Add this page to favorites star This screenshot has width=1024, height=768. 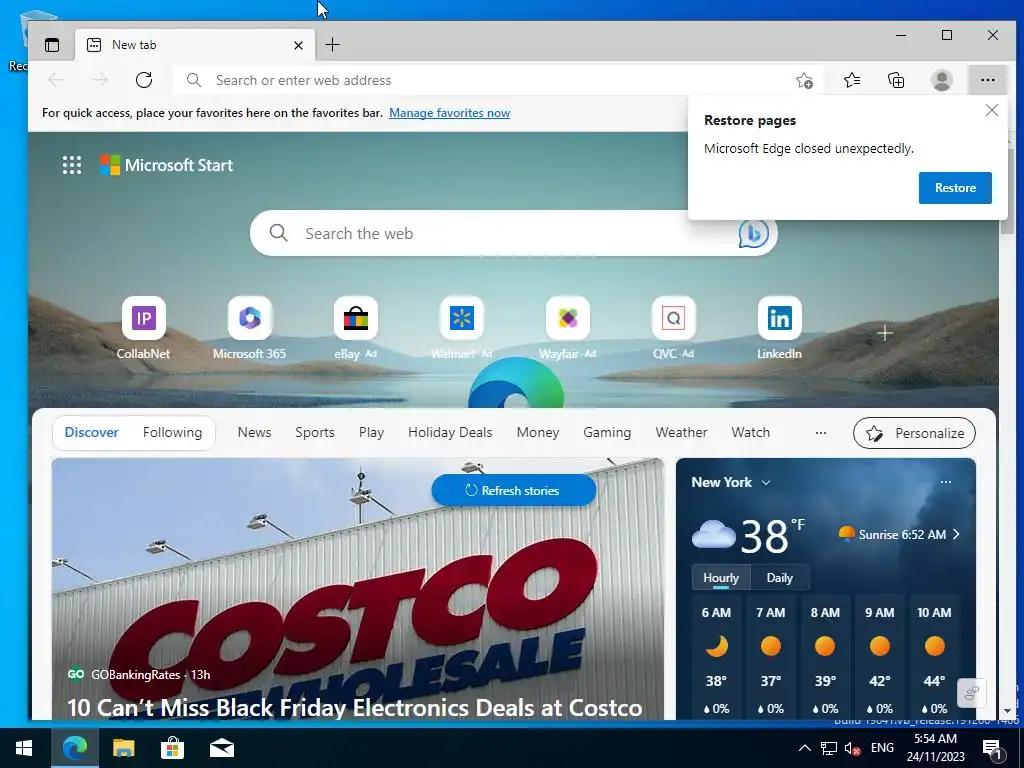pyautogui.click(x=804, y=80)
